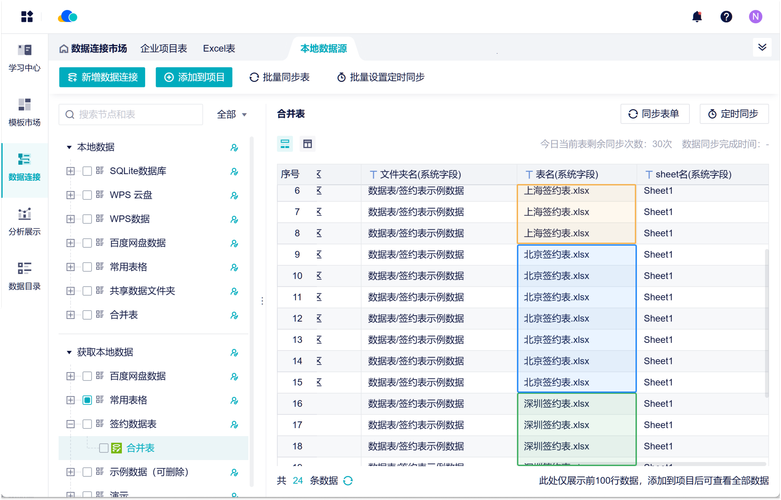Screen dimensions: 781x500
Task: Click the permission icon for 签约数据表
Action: click(x=234, y=424)
